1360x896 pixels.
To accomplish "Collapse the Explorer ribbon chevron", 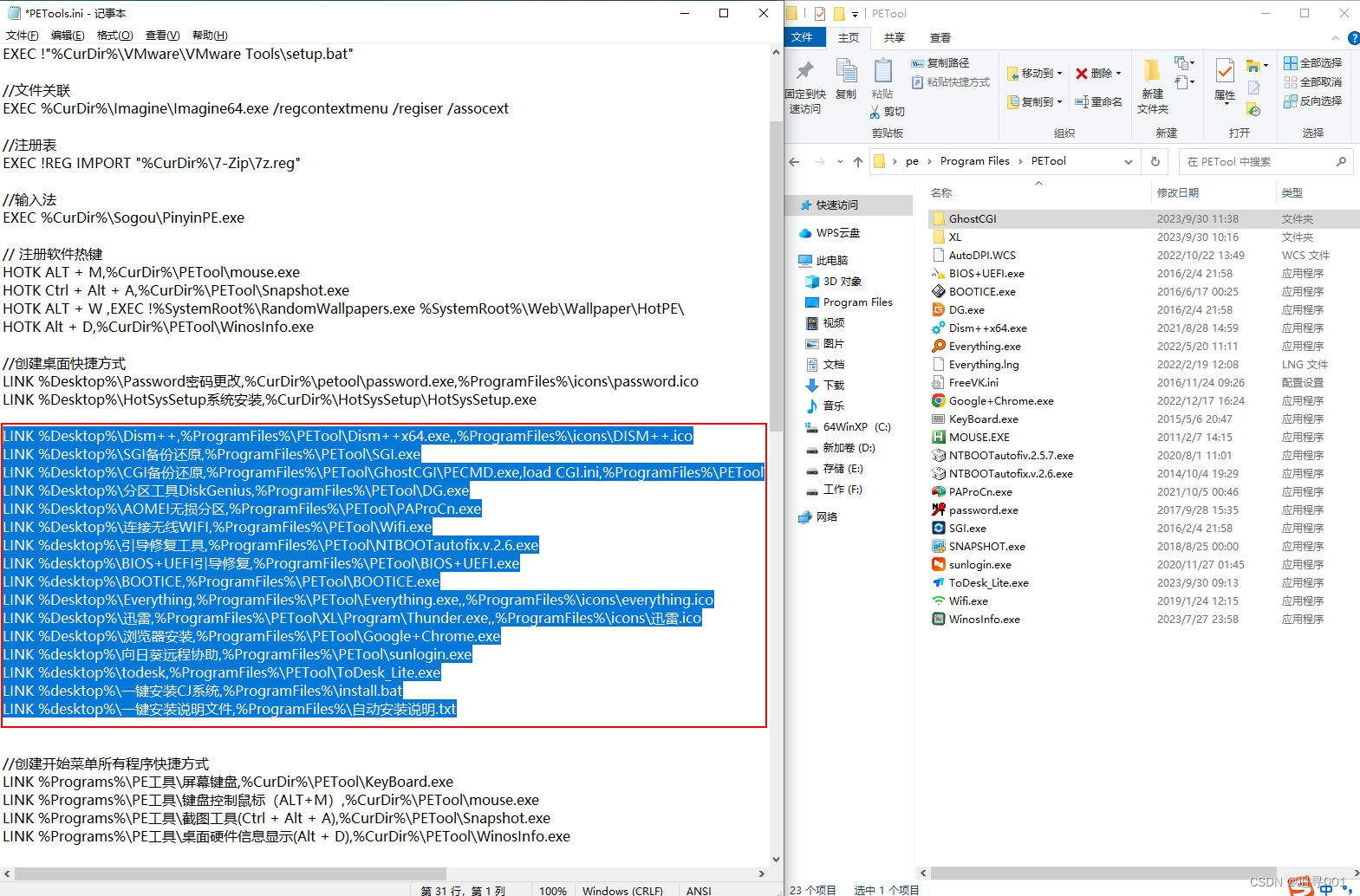I will (x=1336, y=38).
